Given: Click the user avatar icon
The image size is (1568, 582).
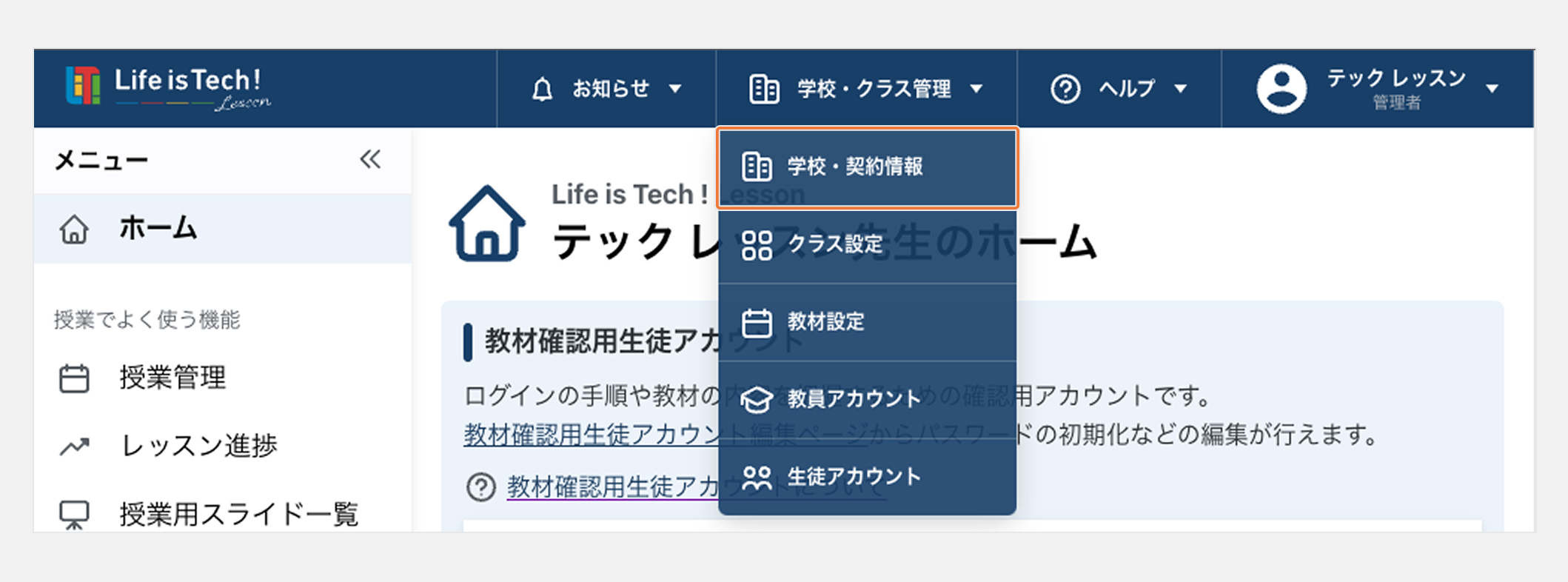Looking at the screenshot, I should point(1281,89).
